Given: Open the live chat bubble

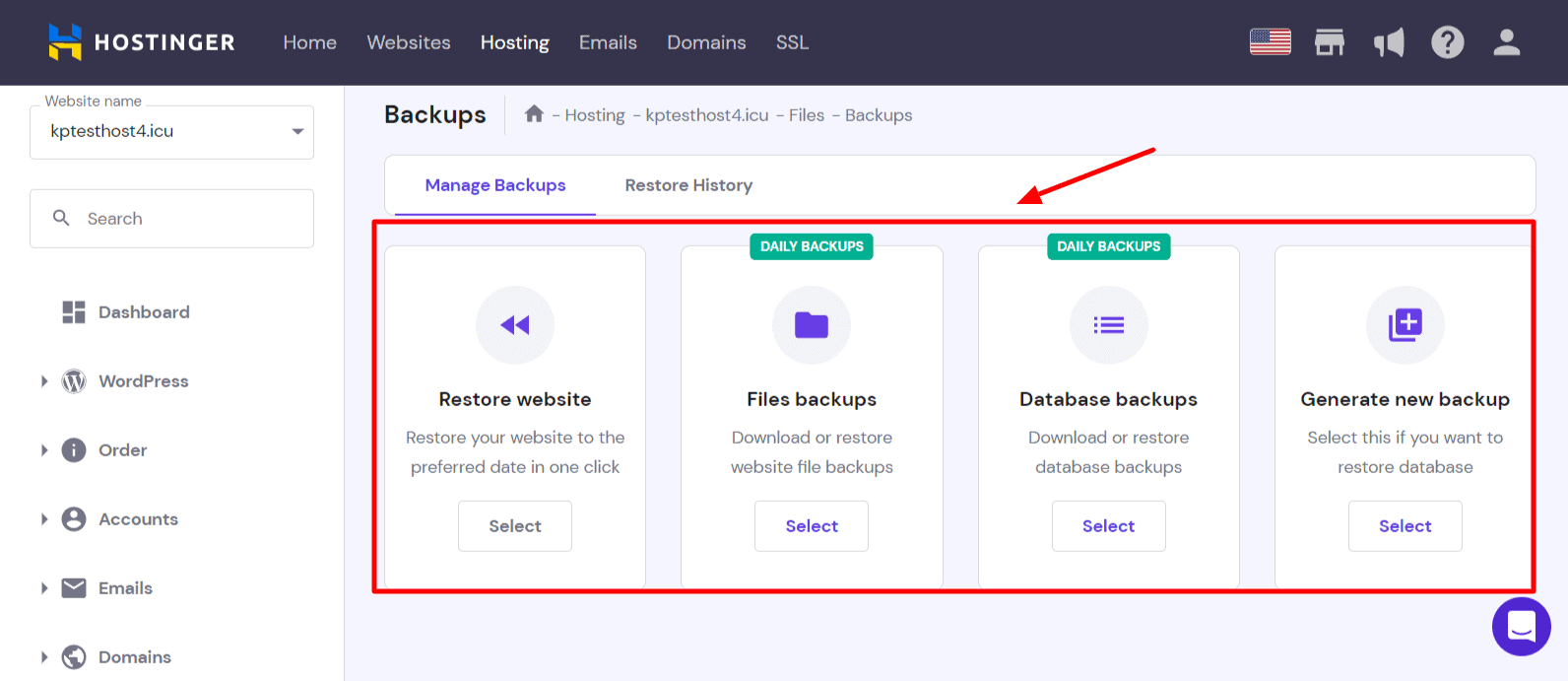Looking at the screenshot, I should [x=1521, y=626].
